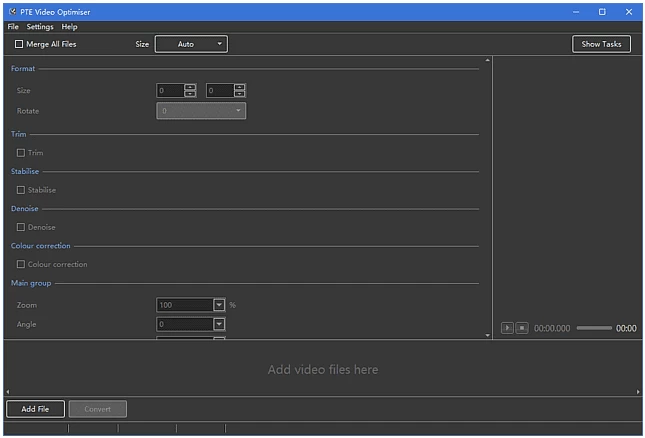Expand the Zoom value dropdown
Viewport: 645px width, 438px height.
[219, 305]
